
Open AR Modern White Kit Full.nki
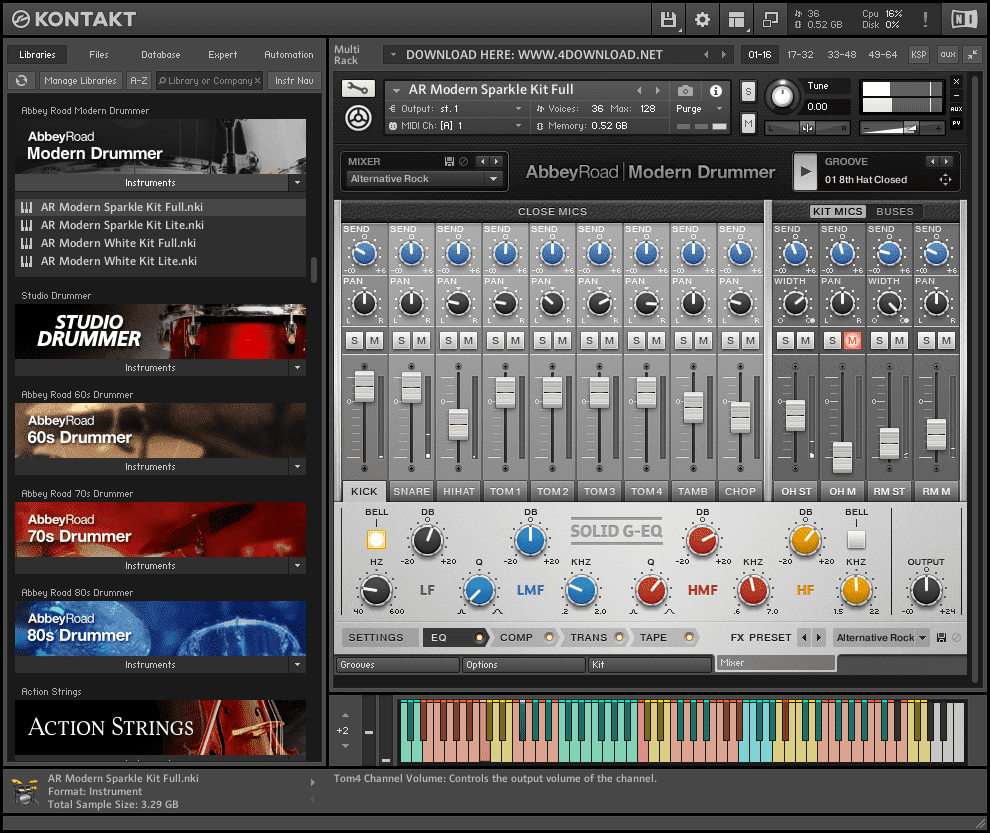tap(118, 243)
